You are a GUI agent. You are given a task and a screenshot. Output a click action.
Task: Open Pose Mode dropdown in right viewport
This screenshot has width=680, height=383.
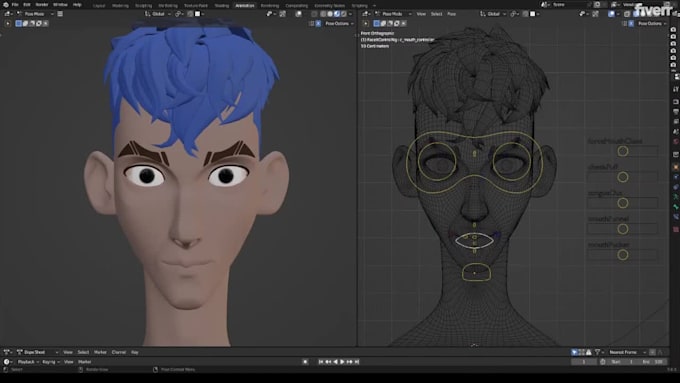pyautogui.click(x=393, y=14)
